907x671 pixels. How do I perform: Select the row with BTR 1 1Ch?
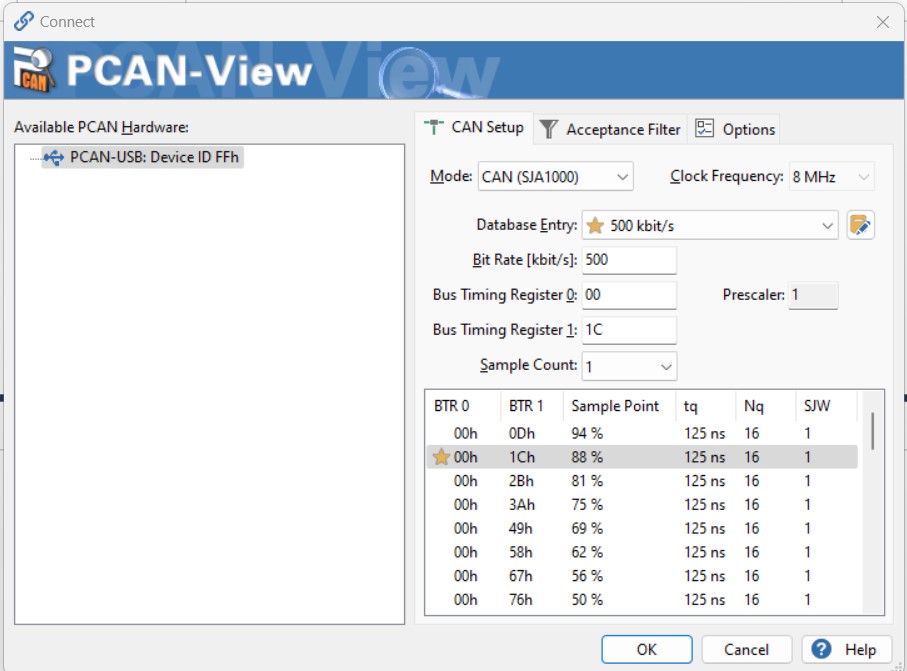642,457
